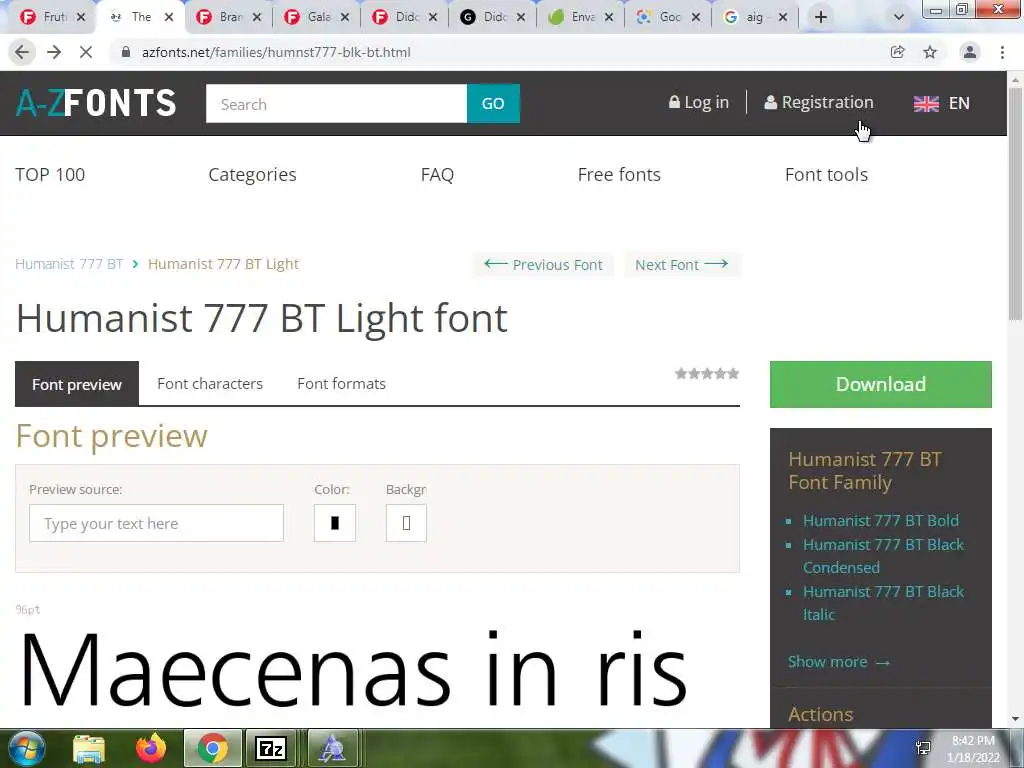Open the EN language selector

click(941, 103)
